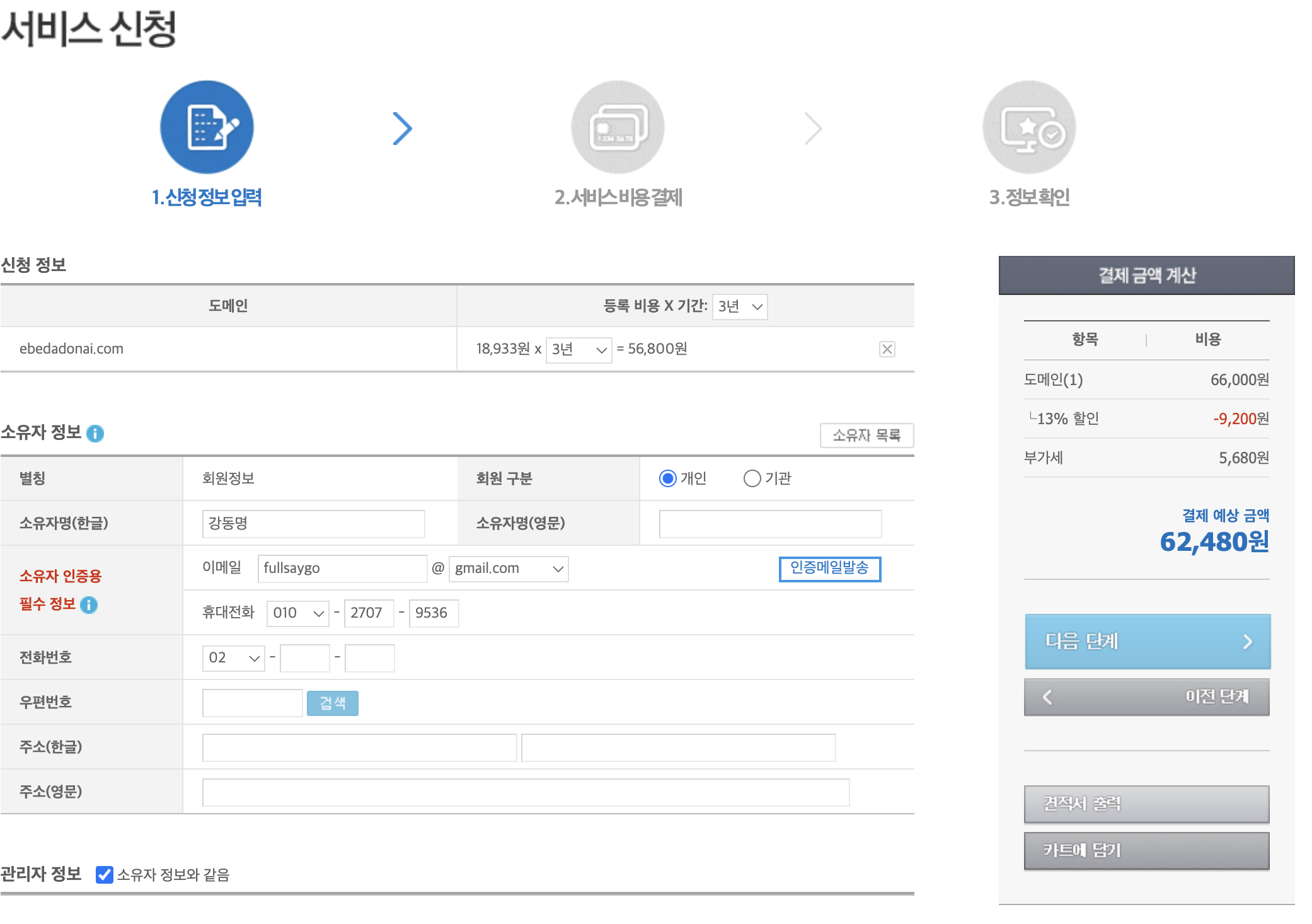The height and width of the screenshot is (924, 1312).
Task: Click the first 주소(한글) input field
Action: (x=359, y=748)
